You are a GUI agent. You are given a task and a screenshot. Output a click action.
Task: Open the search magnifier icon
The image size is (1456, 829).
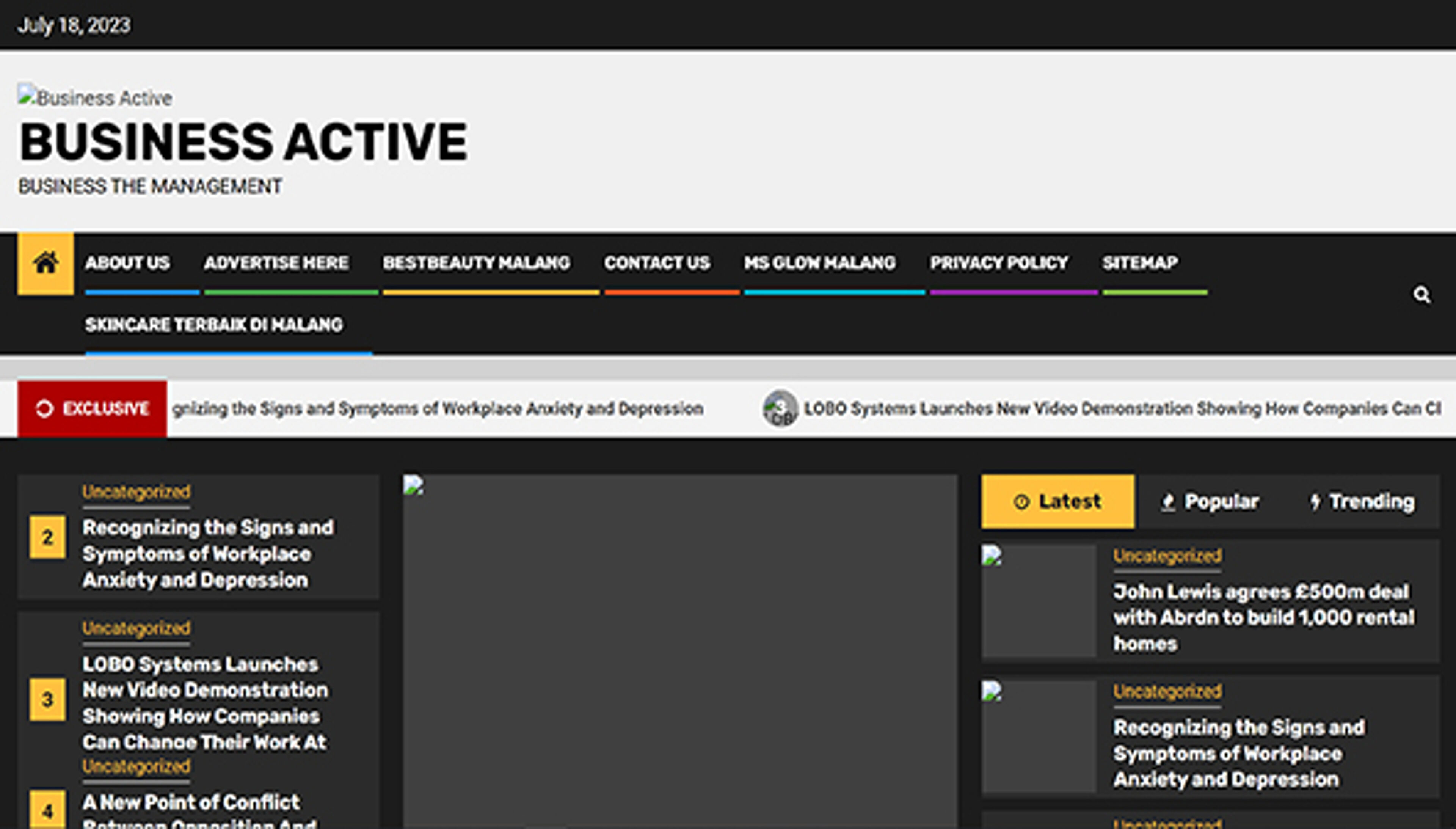1421,295
